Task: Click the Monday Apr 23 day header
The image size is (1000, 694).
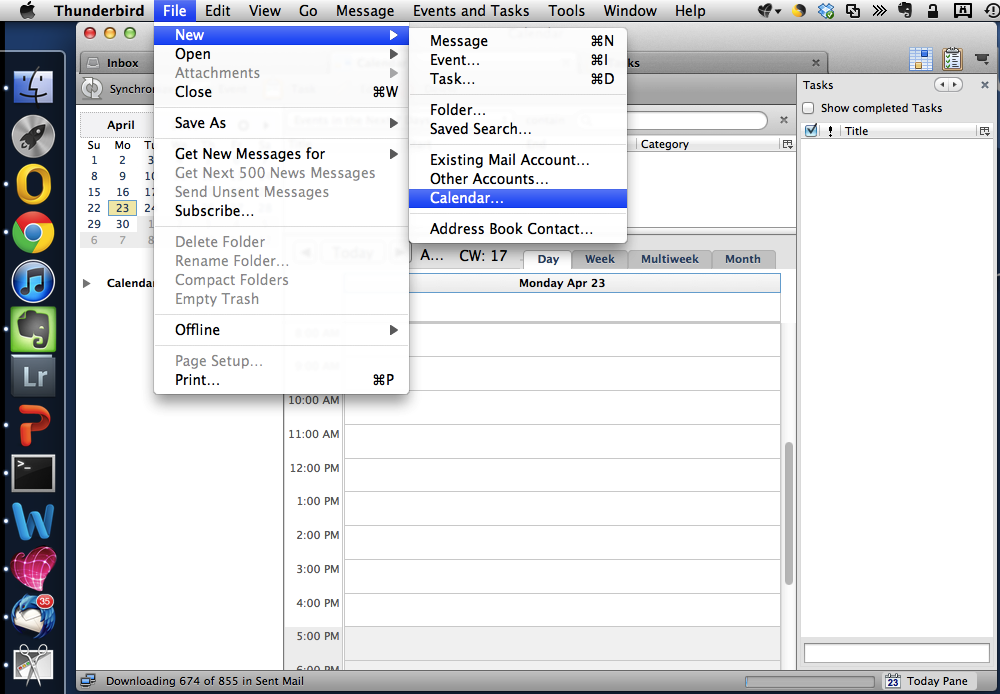Action: coord(562,283)
